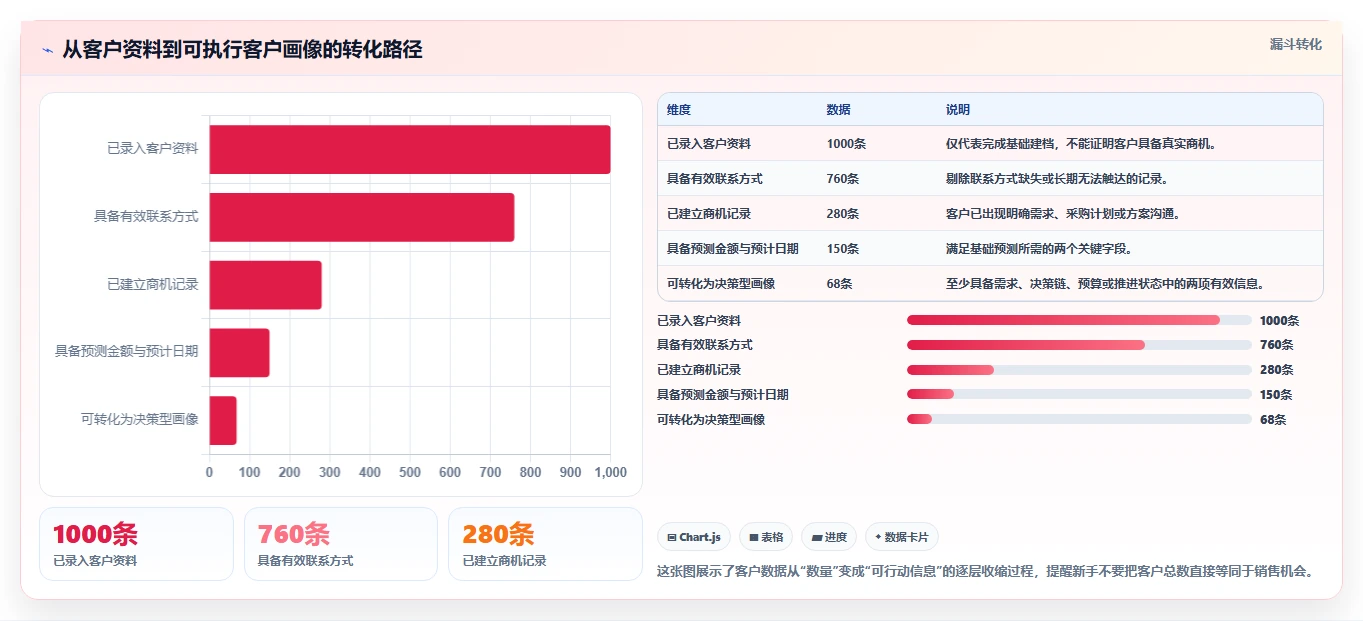Click the 可转化为决策型画像 bar in the chart
1363x621 pixels.
click(223, 420)
